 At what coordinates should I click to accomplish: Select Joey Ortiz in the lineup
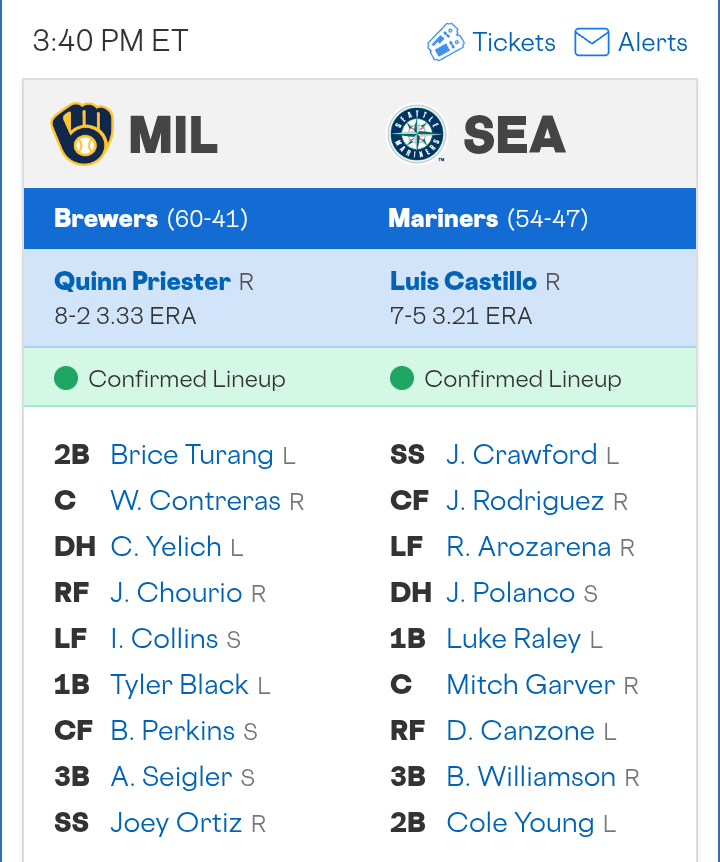point(176,823)
